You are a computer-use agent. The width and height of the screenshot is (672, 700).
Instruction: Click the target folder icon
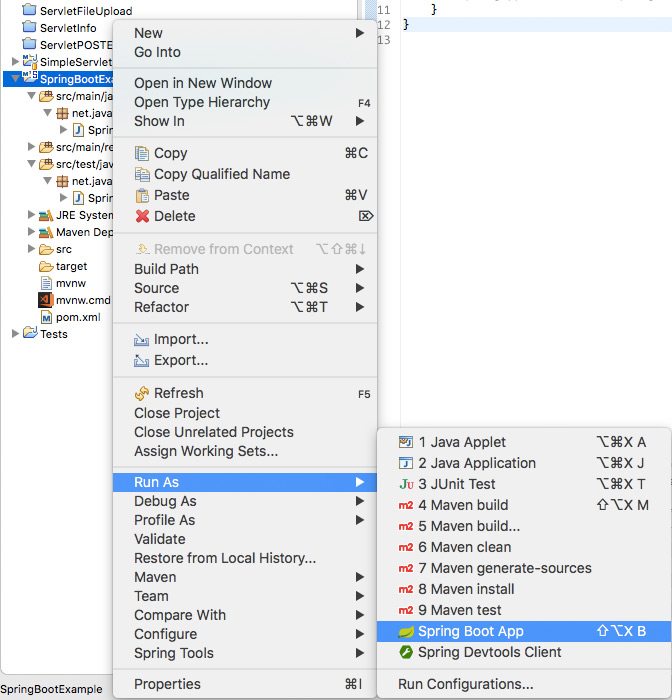click(x=46, y=267)
